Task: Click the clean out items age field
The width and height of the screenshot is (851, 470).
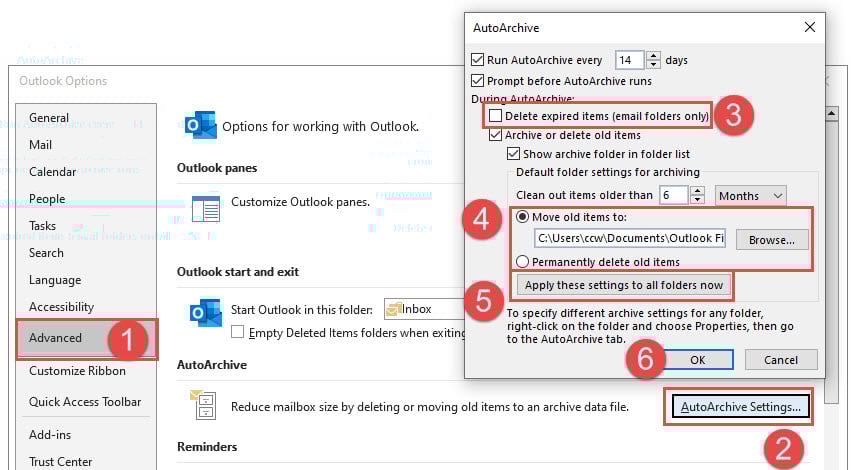Action: point(674,195)
